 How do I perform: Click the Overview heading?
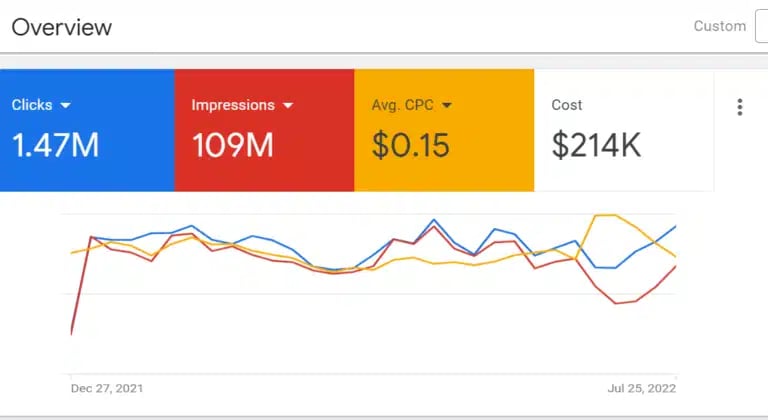(62, 27)
